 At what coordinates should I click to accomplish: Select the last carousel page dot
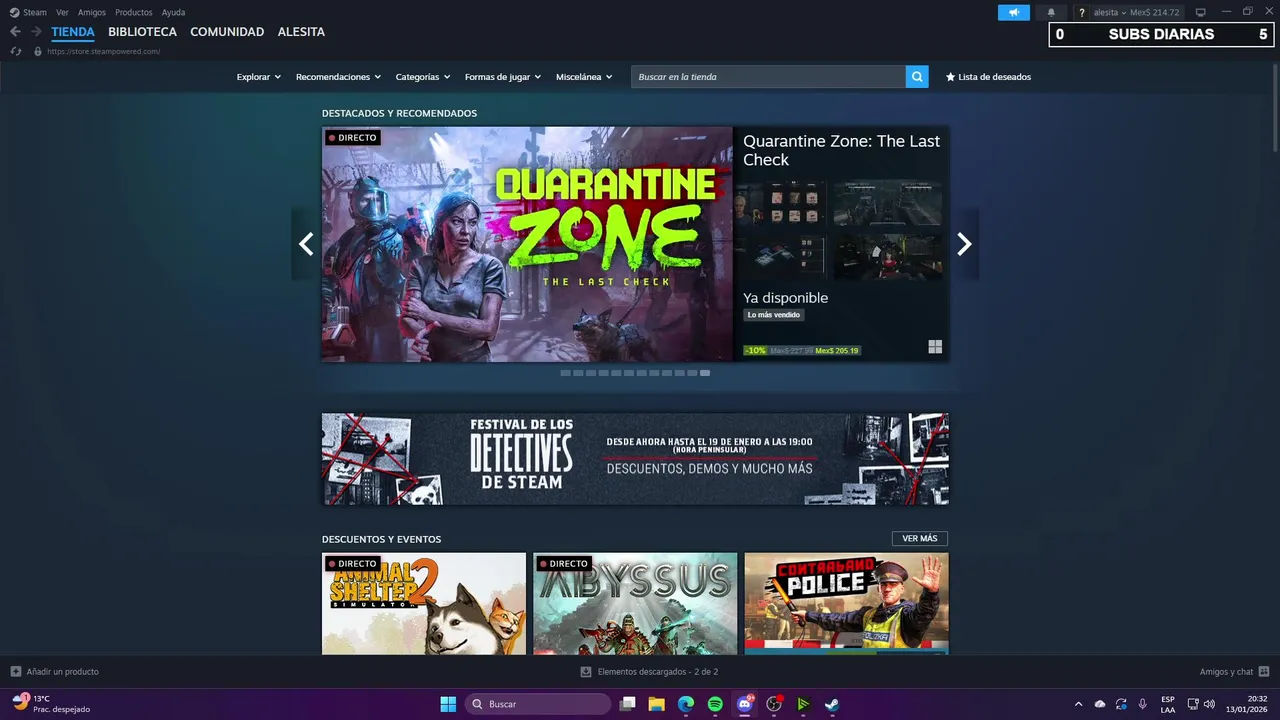pos(705,373)
